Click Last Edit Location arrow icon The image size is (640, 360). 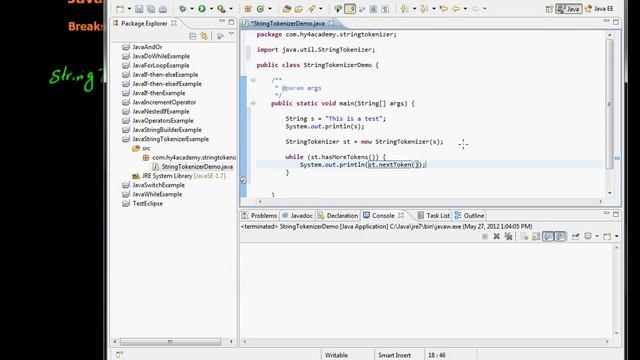pyautogui.click(x=443, y=9)
